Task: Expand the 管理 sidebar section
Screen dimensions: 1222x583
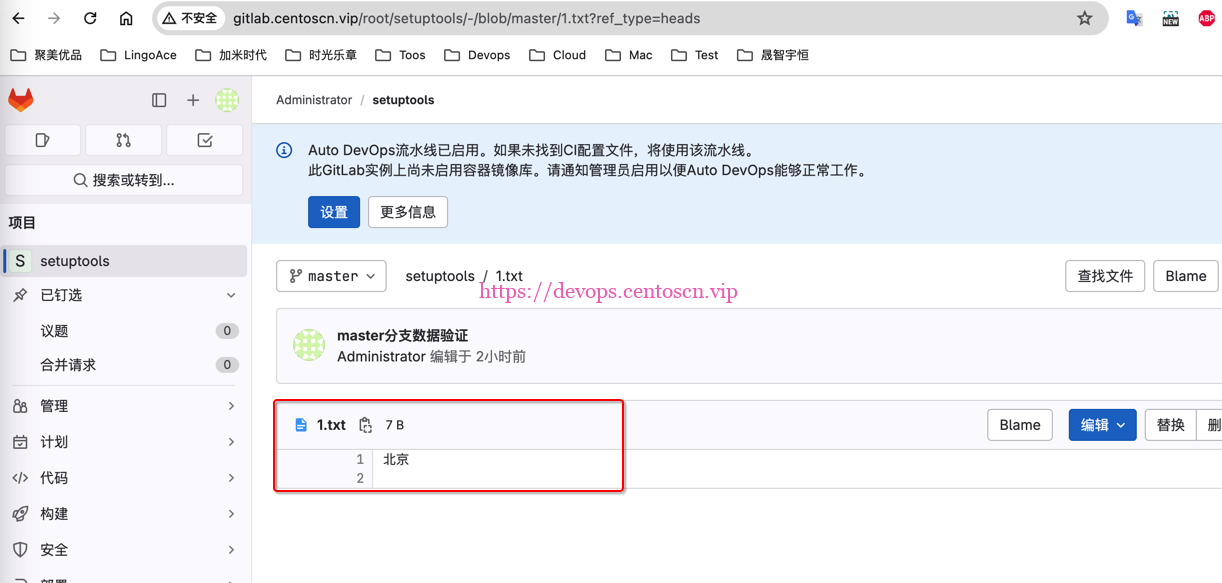Action: click(124, 406)
